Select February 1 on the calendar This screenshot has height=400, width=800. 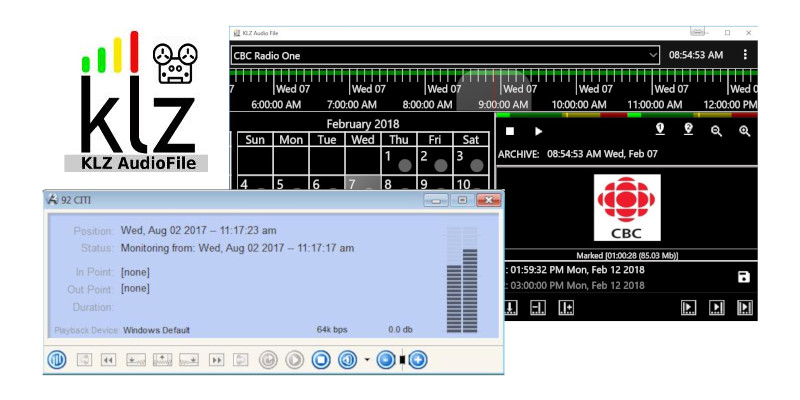click(x=398, y=161)
